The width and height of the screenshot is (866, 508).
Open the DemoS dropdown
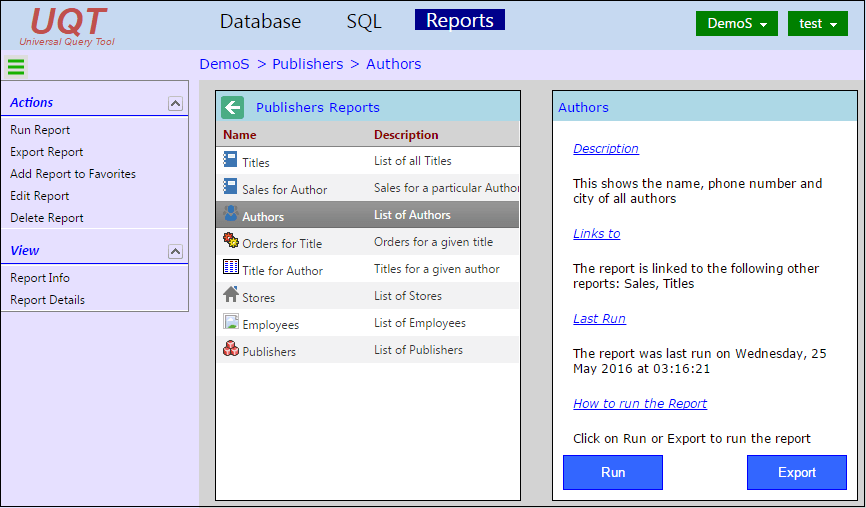[737, 24]
